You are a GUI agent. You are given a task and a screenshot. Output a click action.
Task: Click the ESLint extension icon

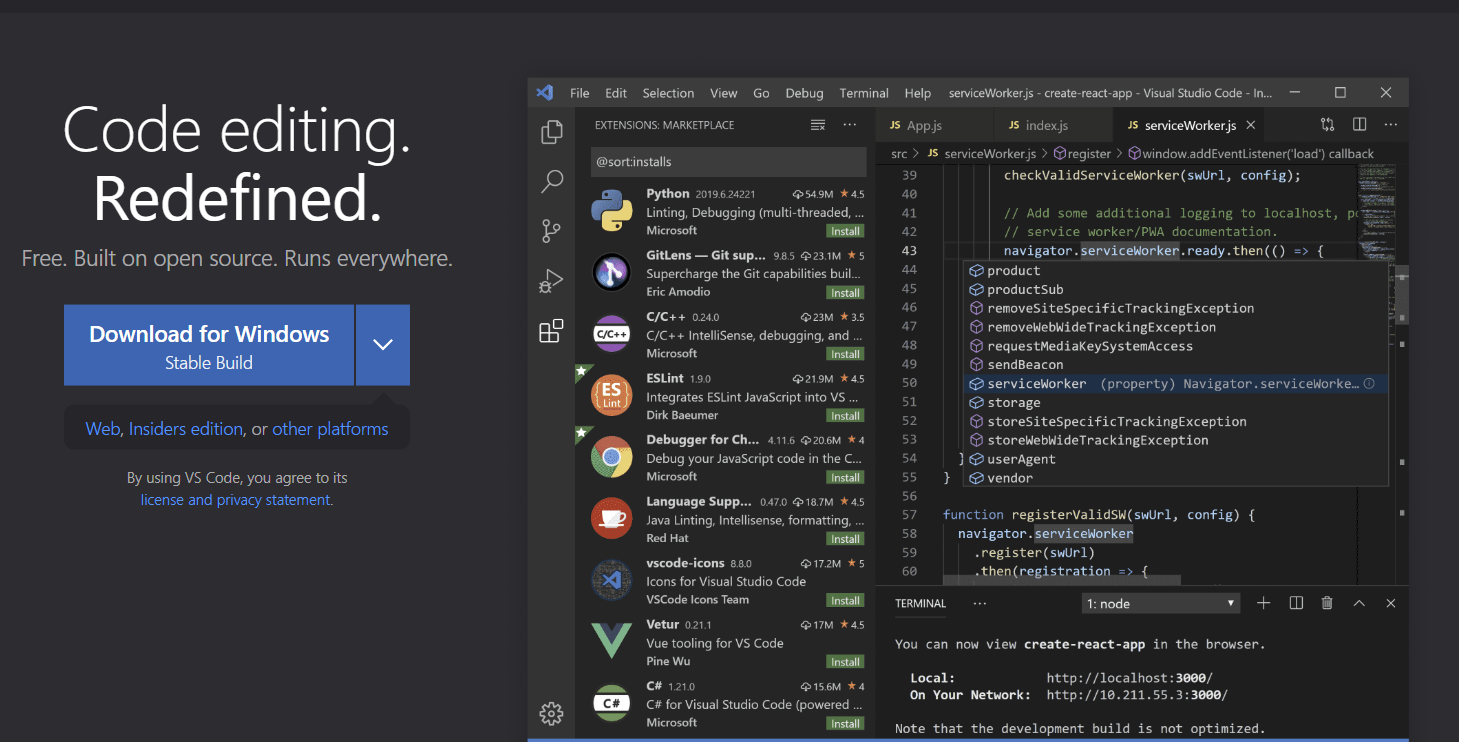(611, 395)
